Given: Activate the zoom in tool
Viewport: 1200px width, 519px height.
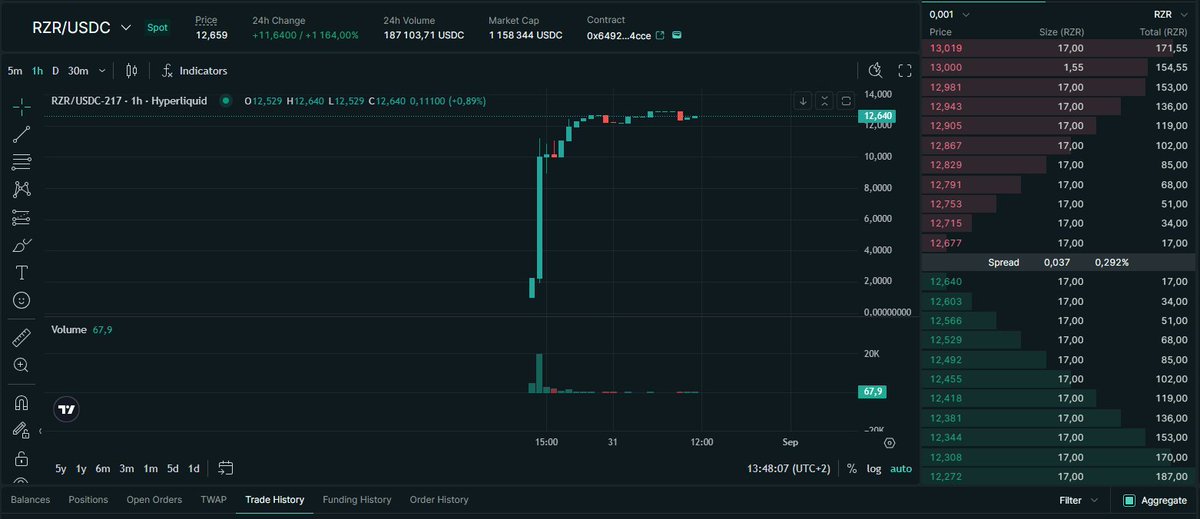Looking at the screenshot, I should pos(21,365).
